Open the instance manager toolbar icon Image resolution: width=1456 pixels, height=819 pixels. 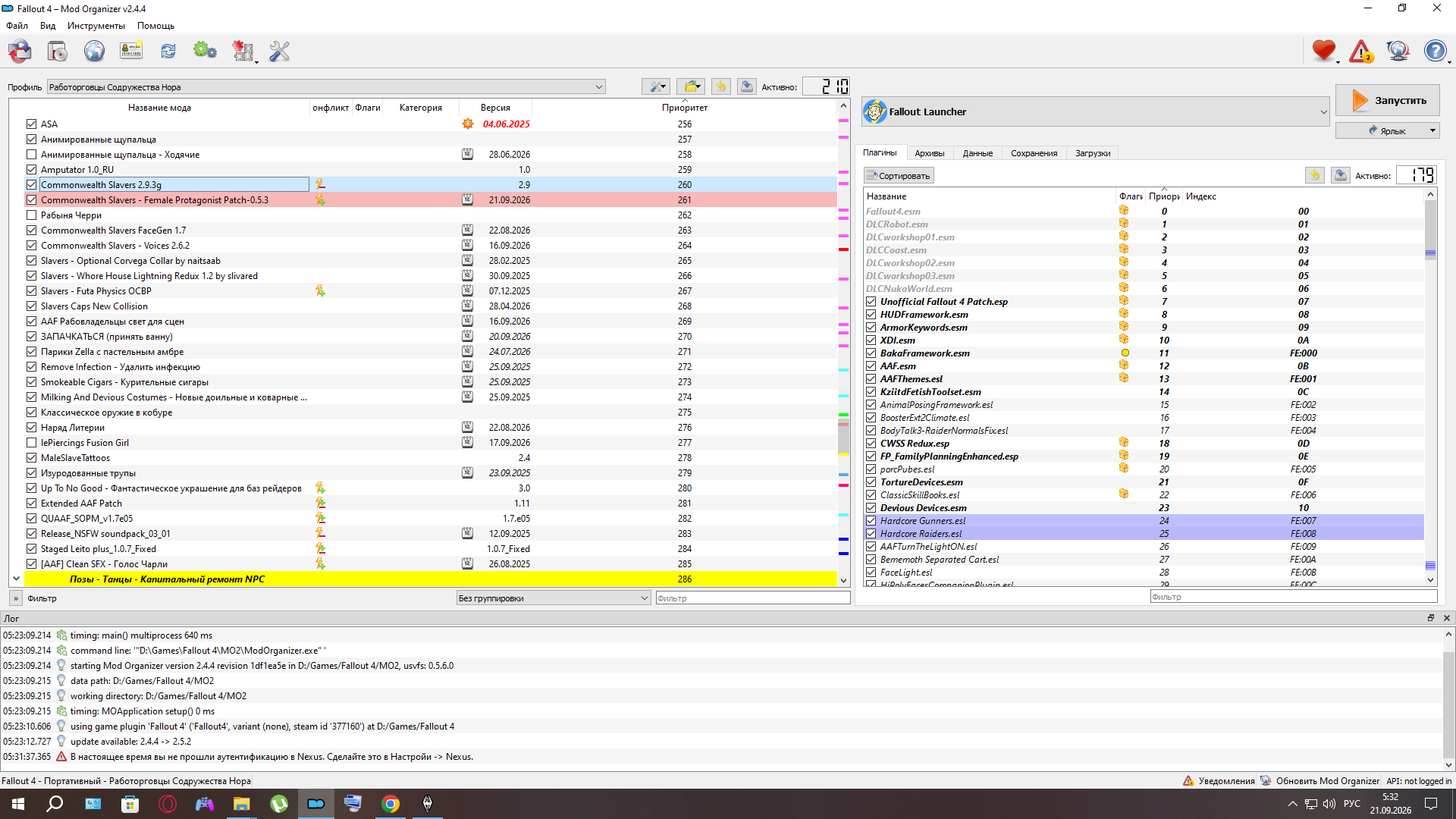20,52
